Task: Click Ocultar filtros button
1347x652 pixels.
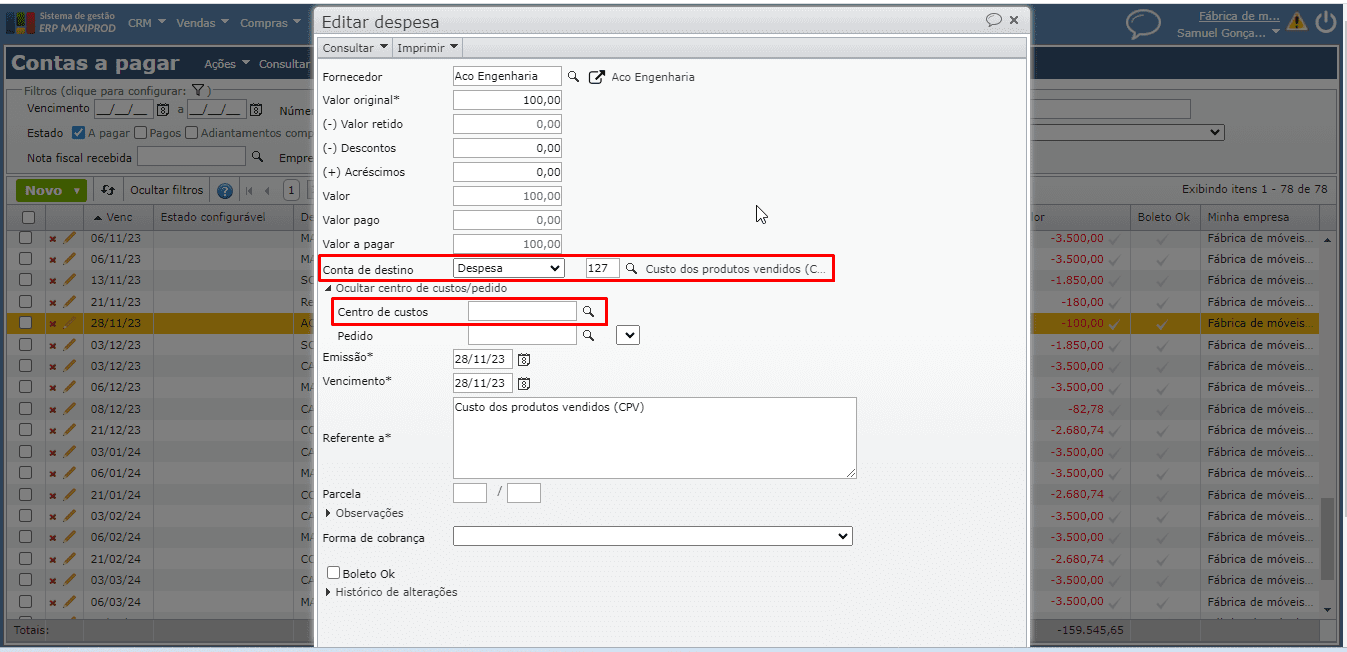Action: click(167, 190)
